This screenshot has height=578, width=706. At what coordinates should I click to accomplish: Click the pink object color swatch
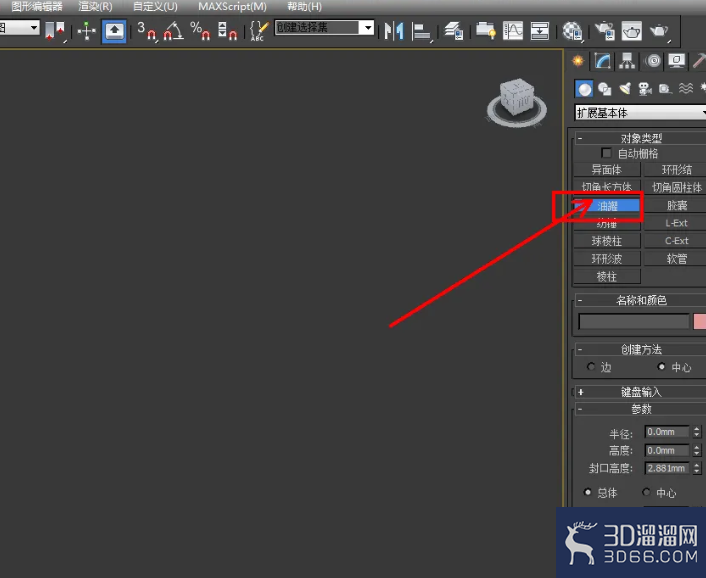click(x=700, y=321)
